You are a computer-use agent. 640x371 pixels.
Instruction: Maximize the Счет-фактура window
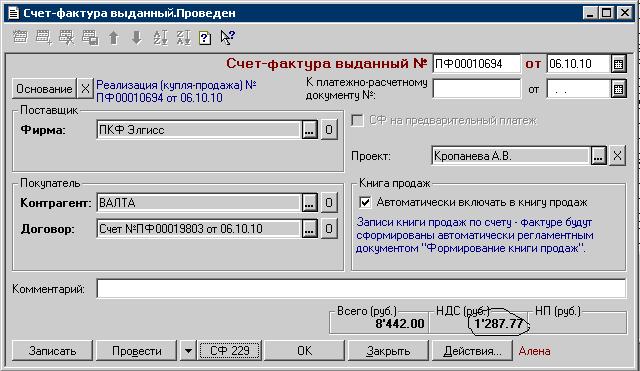pos(607,13)
